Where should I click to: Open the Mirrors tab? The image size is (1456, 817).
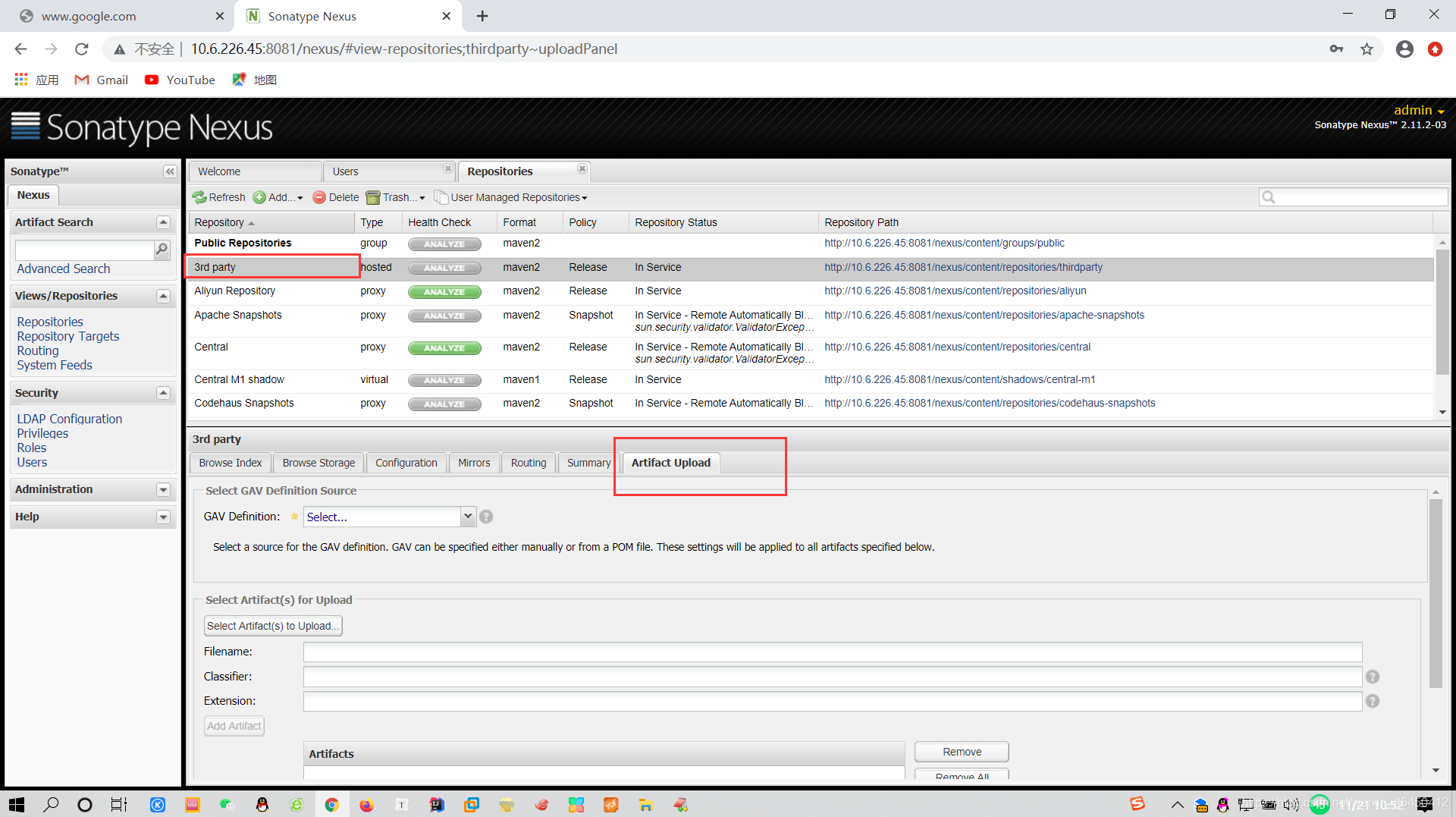click(474, 463)
